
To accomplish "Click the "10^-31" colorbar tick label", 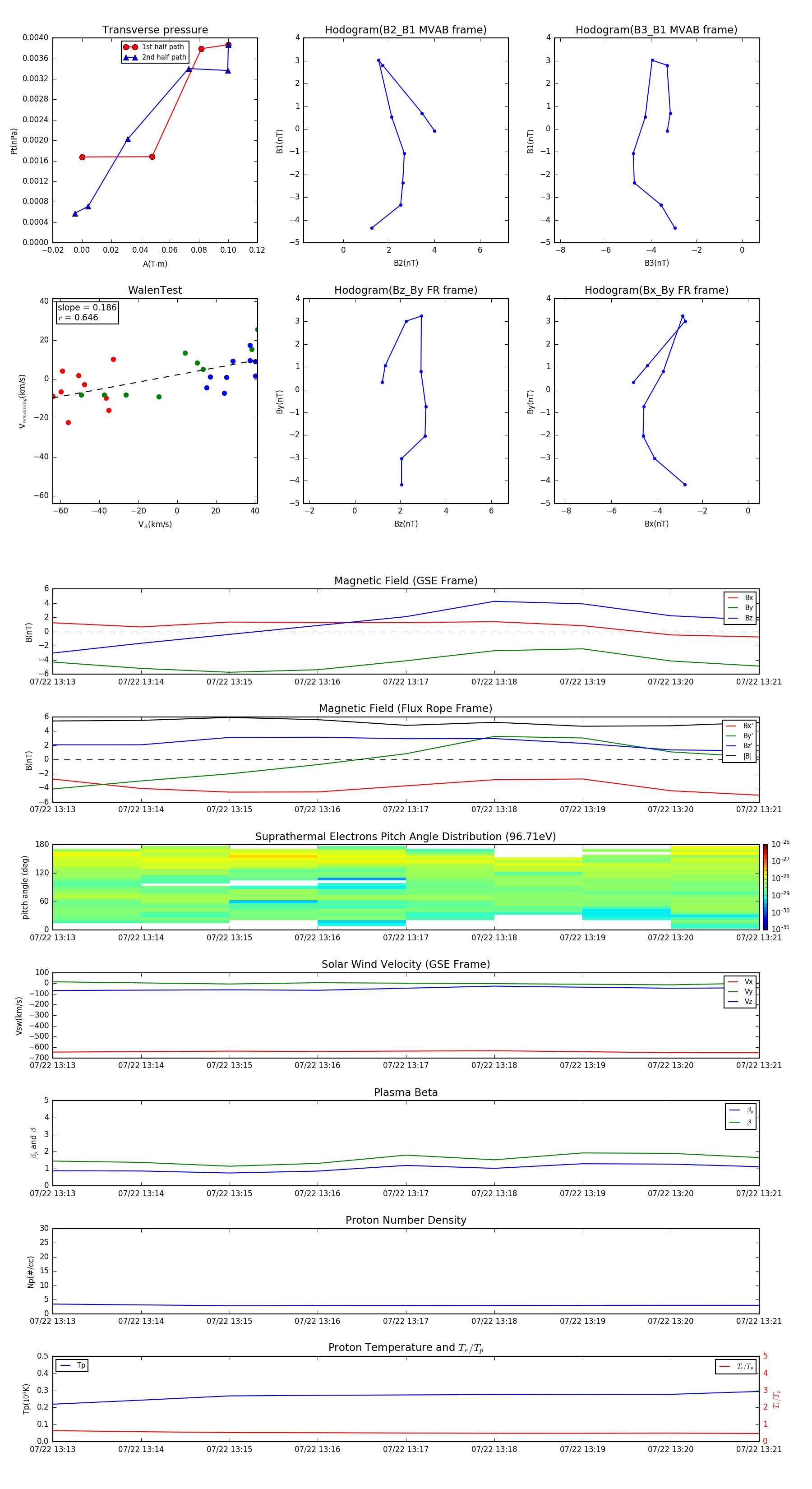I will click(780, 929).
